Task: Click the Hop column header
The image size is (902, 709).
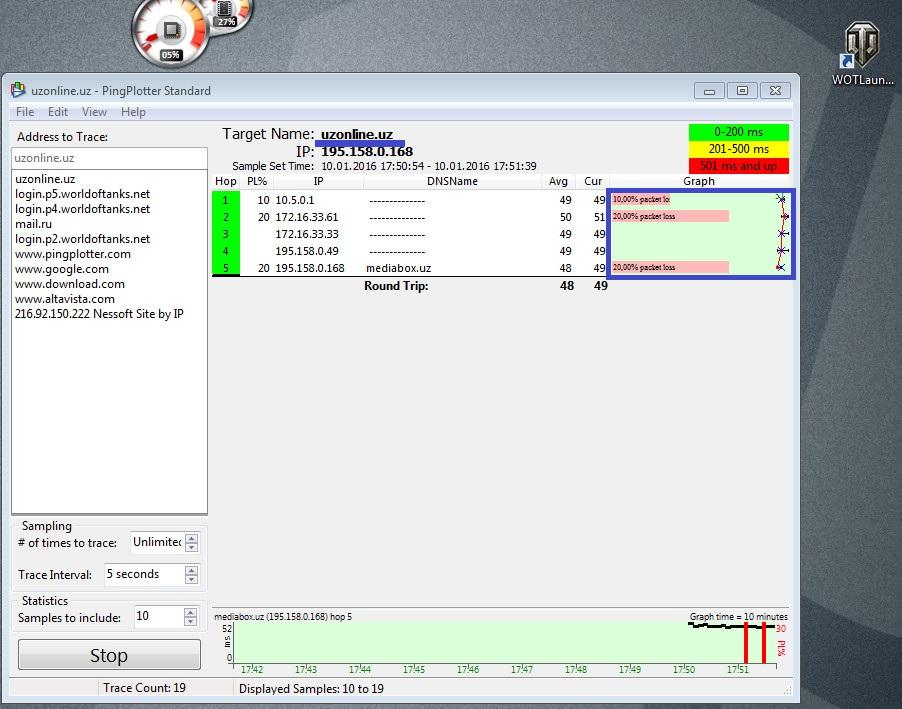Action: (x=226, y=181)
